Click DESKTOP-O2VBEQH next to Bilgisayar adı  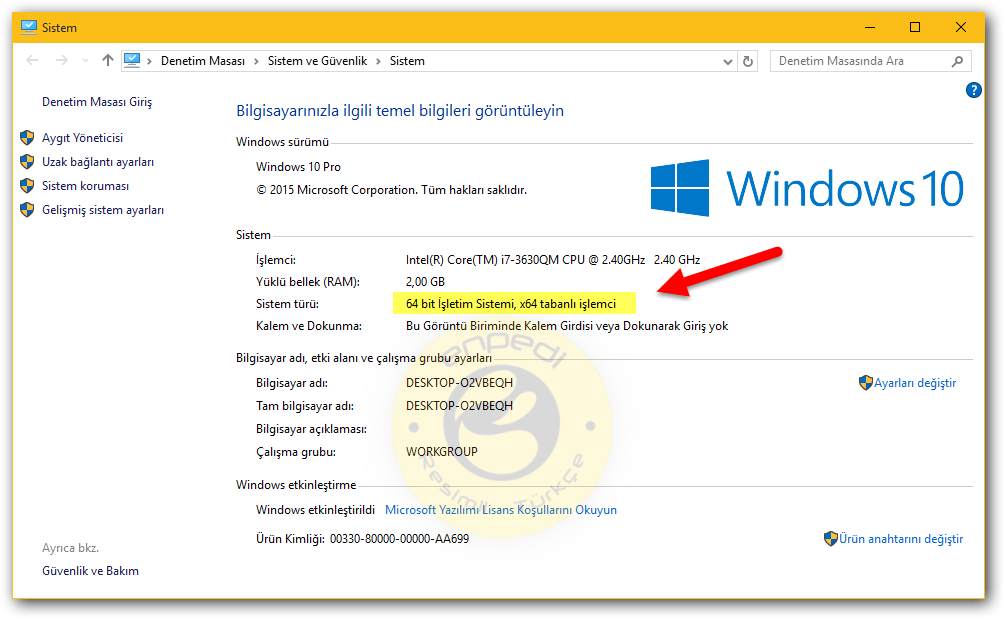pyautogui.click(x=459, y=383)
